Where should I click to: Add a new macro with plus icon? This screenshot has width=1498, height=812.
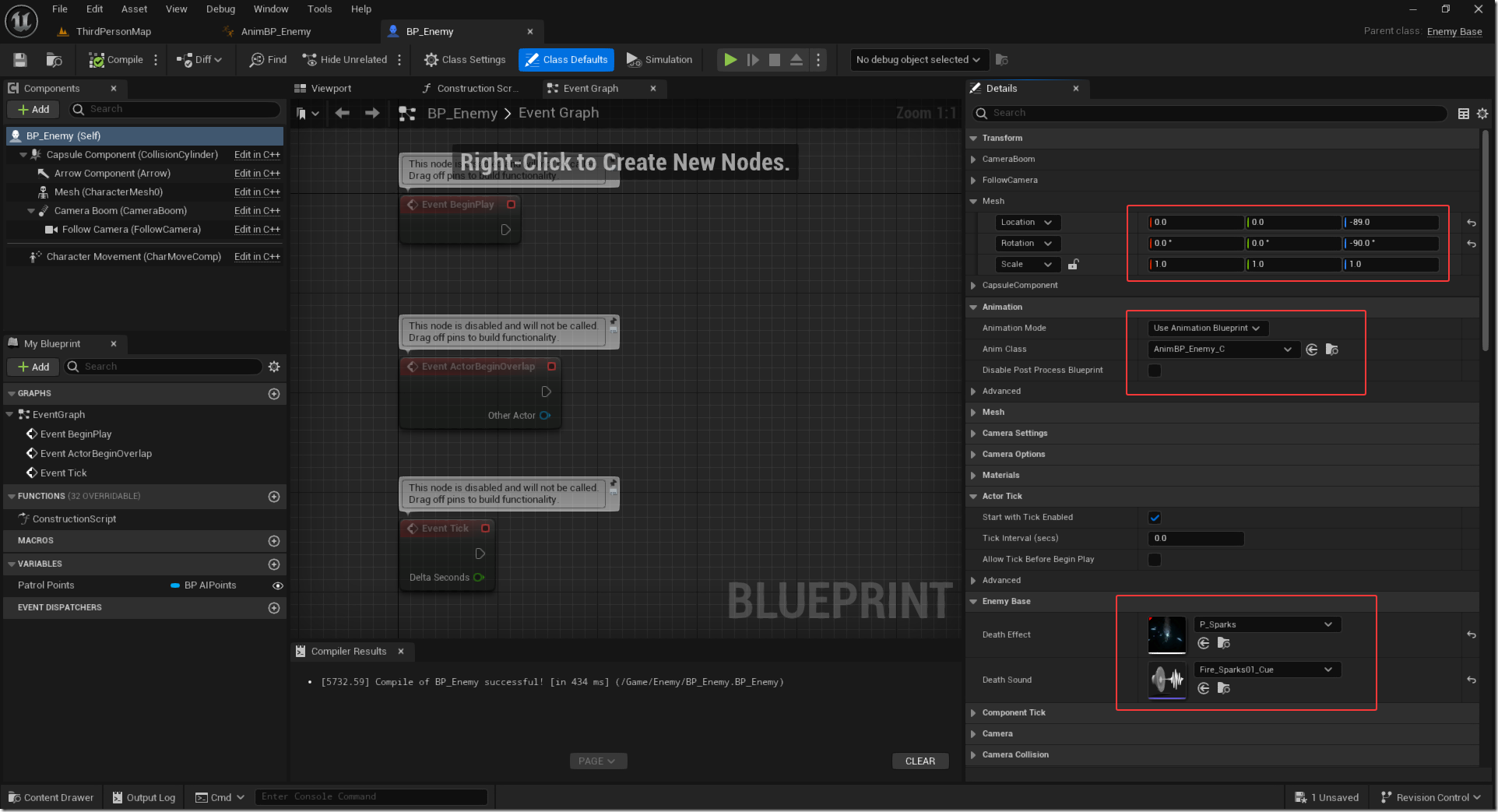(x=274, y=541)
